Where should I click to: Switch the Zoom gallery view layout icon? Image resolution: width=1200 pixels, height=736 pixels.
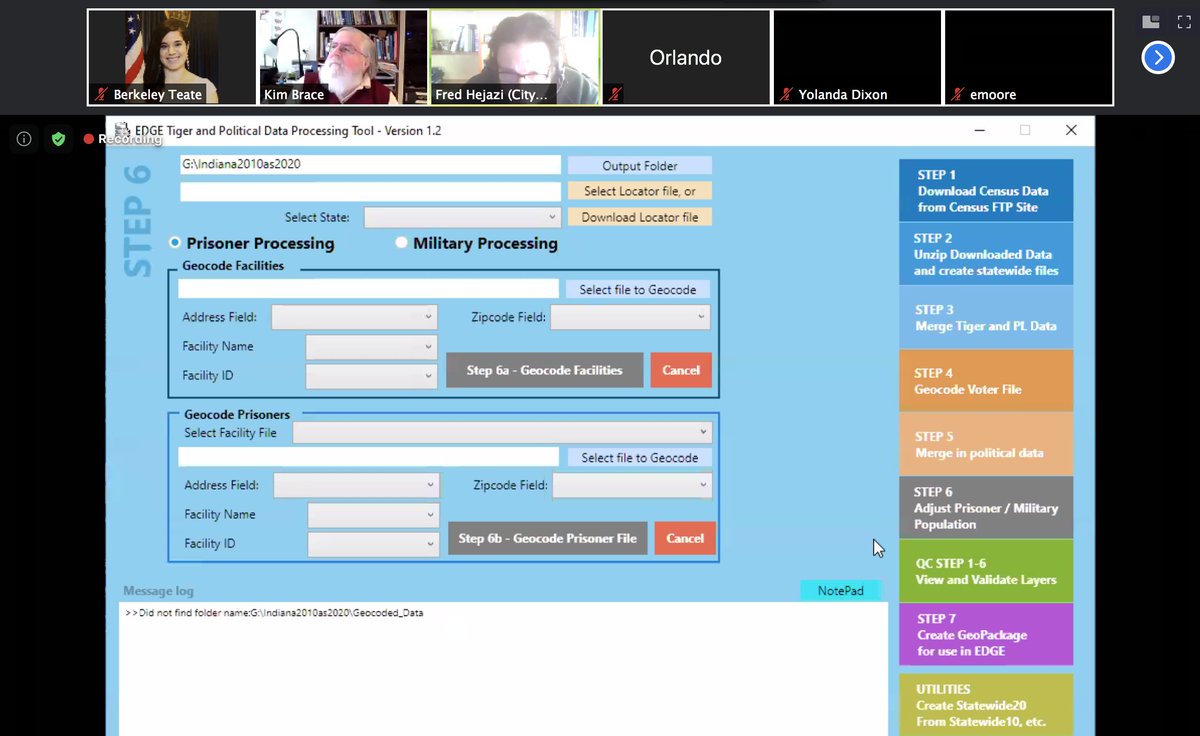point(1150,21)
